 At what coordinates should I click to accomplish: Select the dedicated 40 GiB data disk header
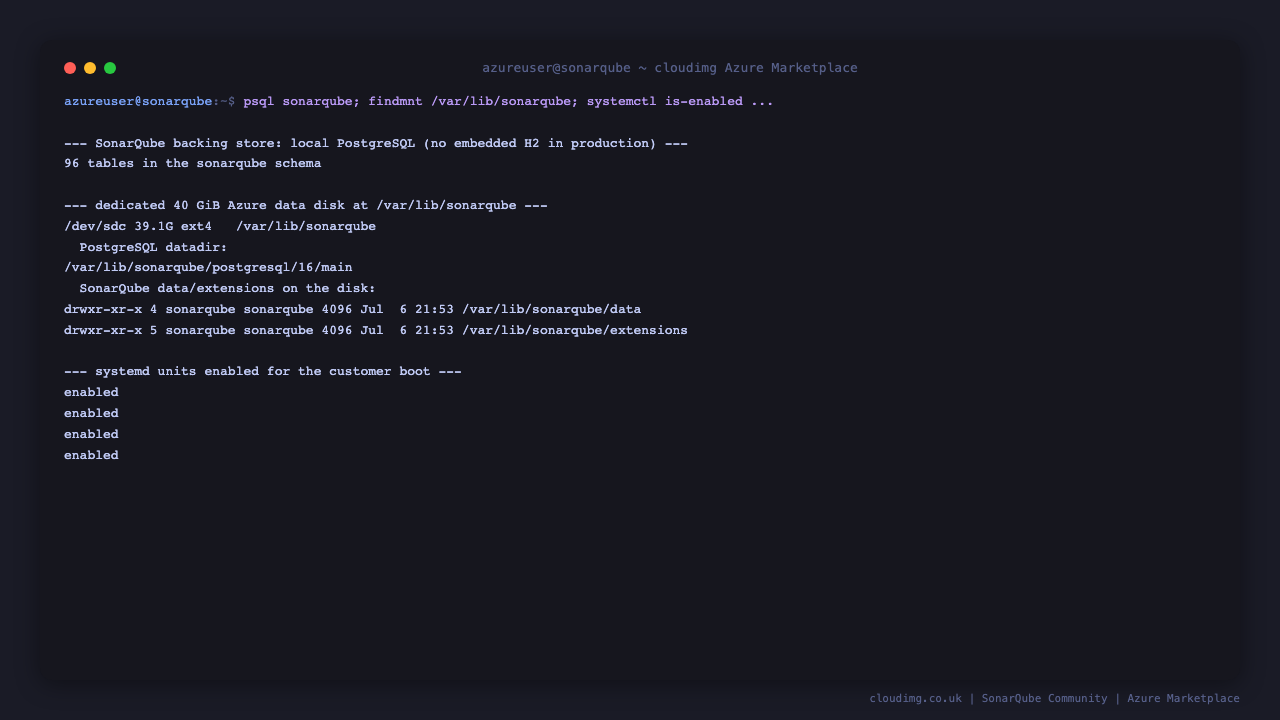[x=306, y=205]
